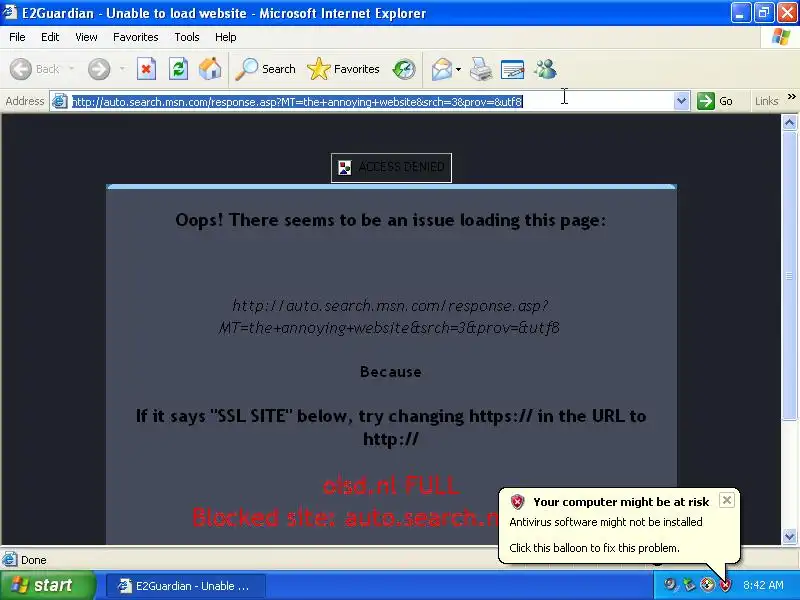
Task: Go to the Home page icon
Action: tap(210, 69)
